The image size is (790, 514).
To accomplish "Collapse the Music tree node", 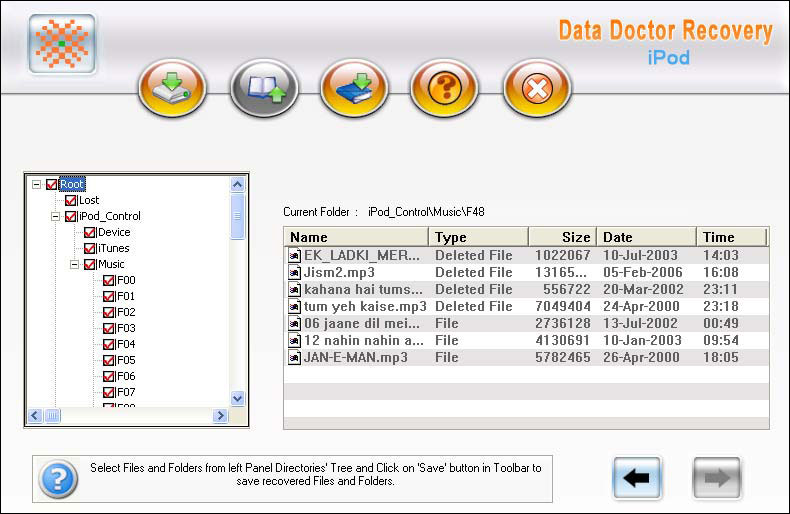I will click(75, 265).
